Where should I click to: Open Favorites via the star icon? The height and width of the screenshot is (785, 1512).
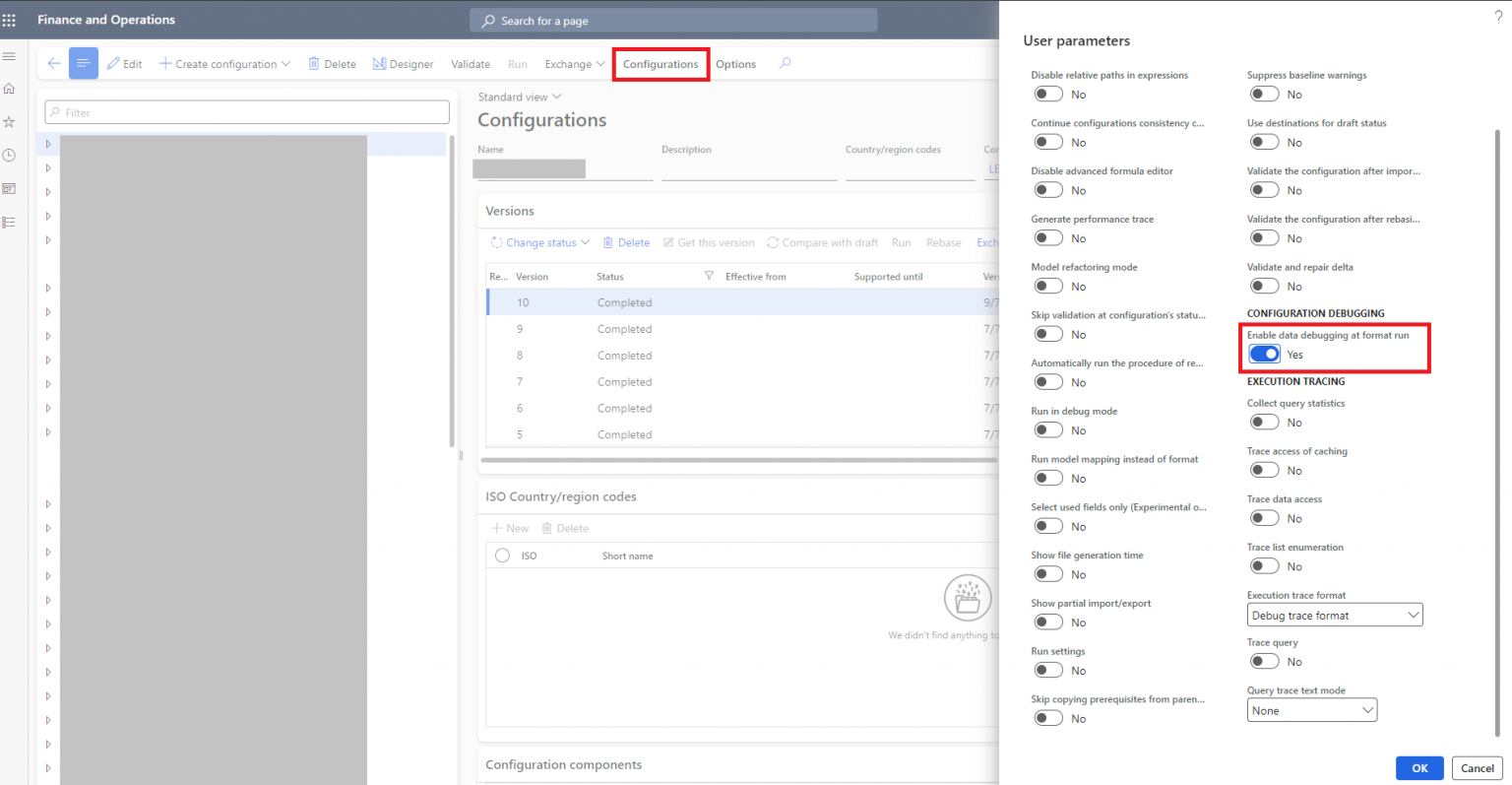pos(11,122)
